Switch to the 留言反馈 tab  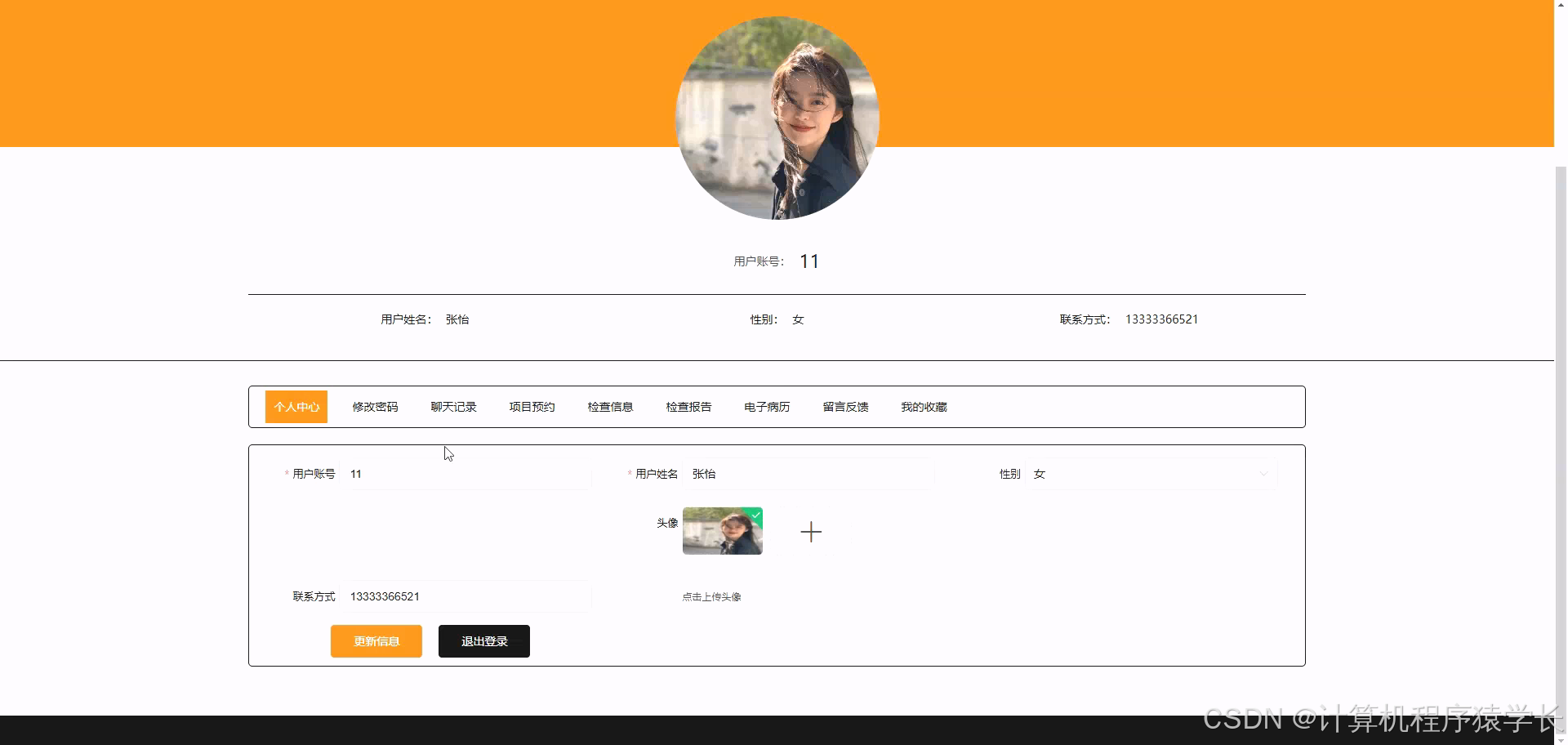click(x=845, y=406)
